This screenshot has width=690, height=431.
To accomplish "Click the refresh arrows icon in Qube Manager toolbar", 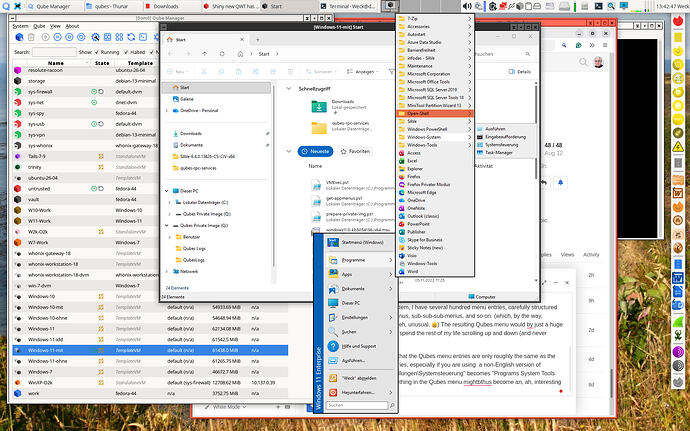I will click(x=131, y=37).
